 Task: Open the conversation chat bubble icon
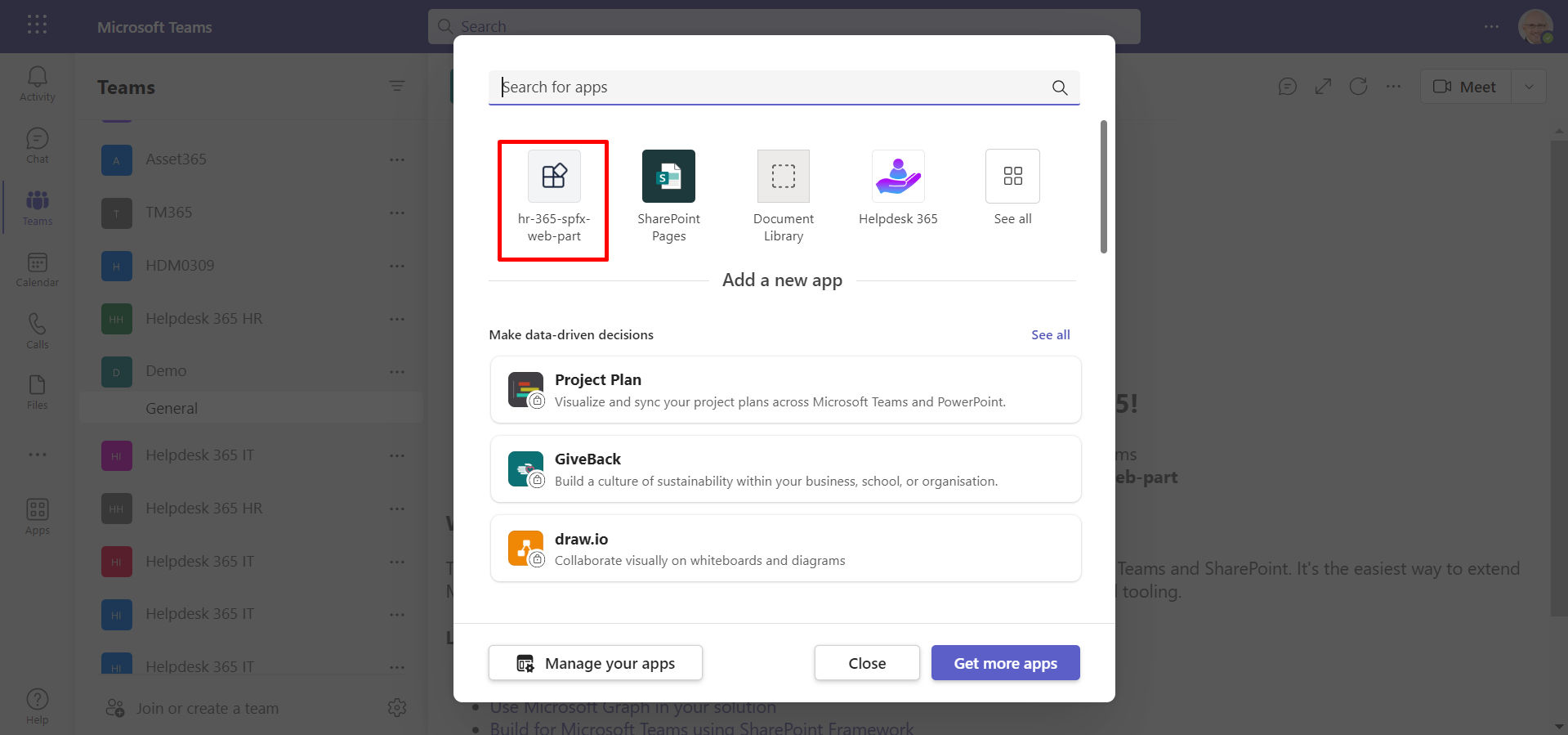tap(1288, 87)
